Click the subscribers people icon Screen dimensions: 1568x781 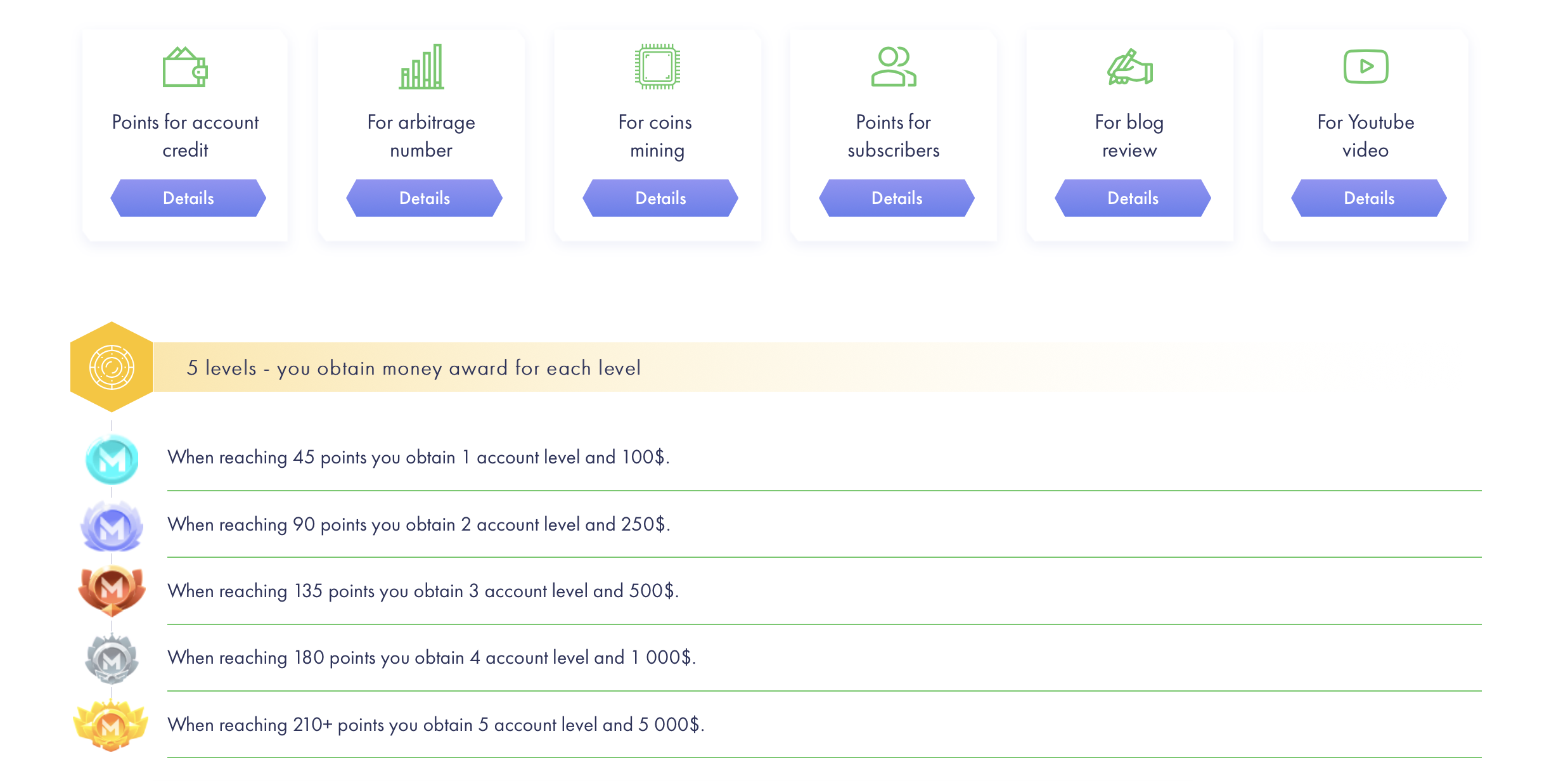tap(894, 67)
